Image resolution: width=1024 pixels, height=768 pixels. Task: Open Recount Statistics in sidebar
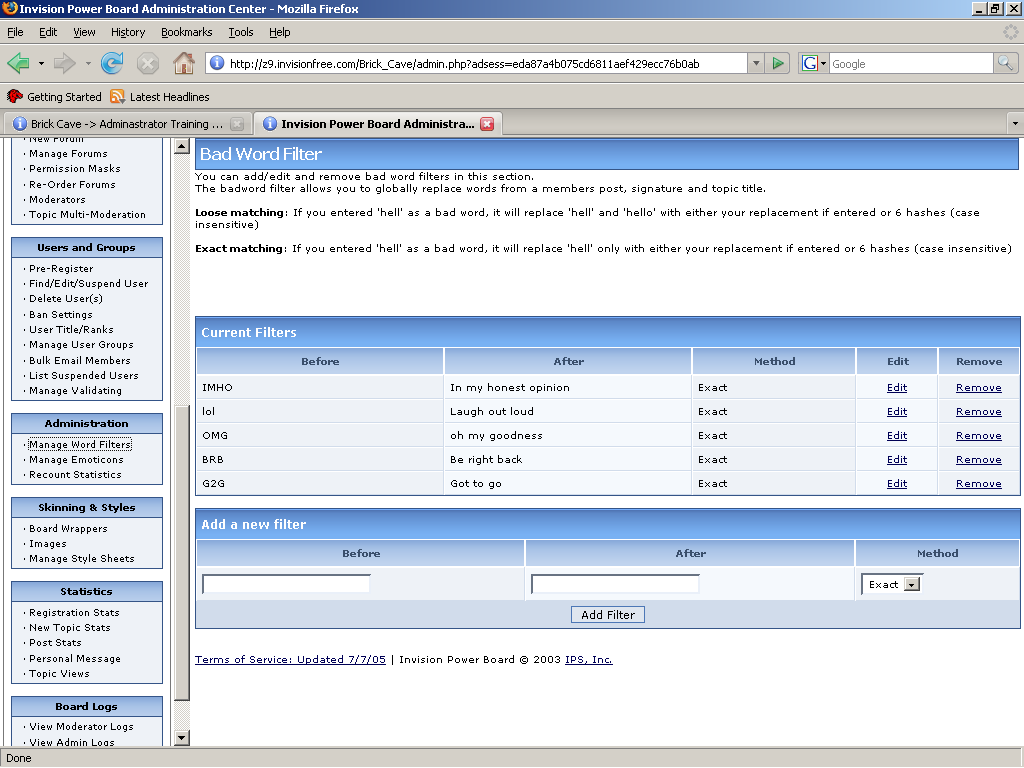coord(75,475)
